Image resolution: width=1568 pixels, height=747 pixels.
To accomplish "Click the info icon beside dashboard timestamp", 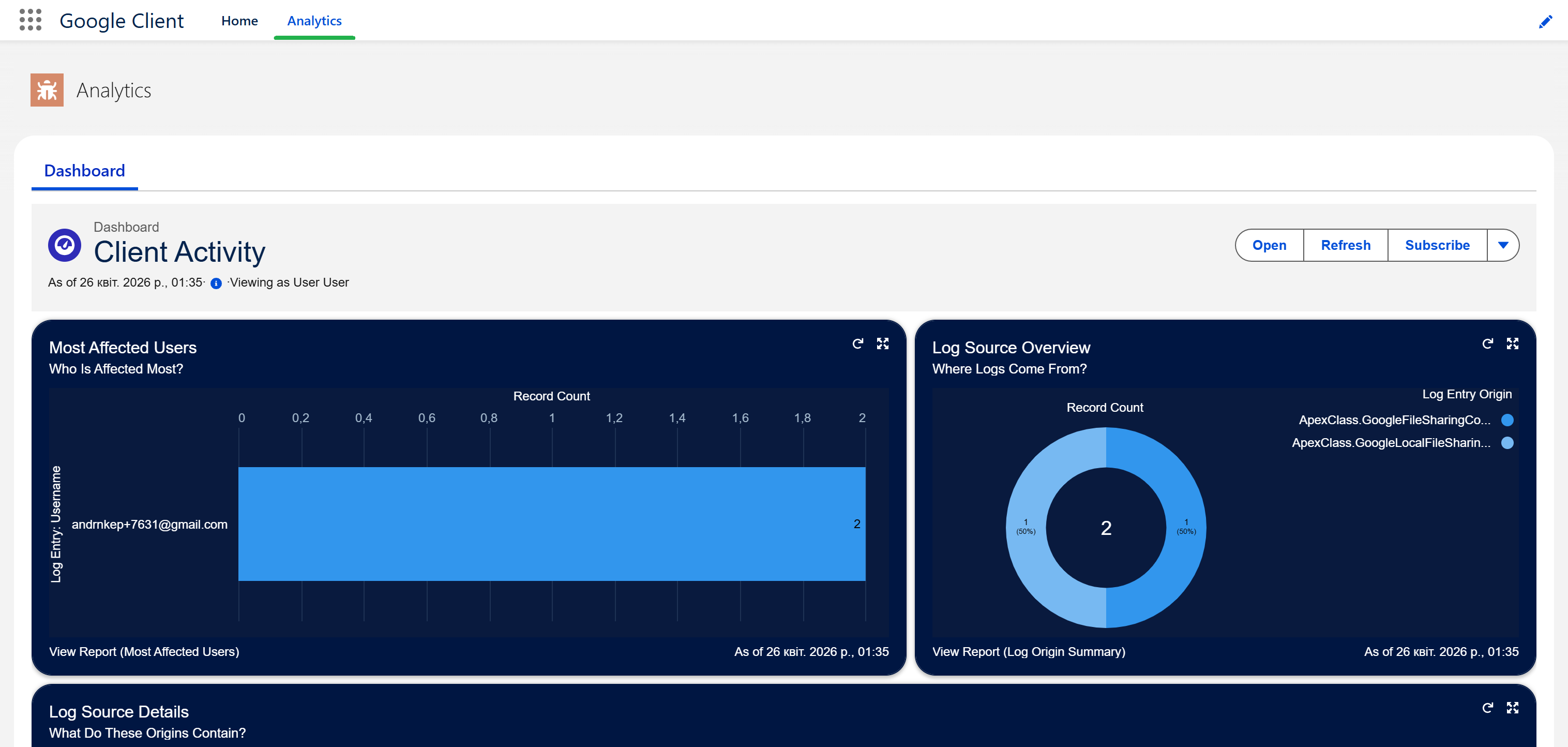I will pyautogui.click(x=216, y=283).
